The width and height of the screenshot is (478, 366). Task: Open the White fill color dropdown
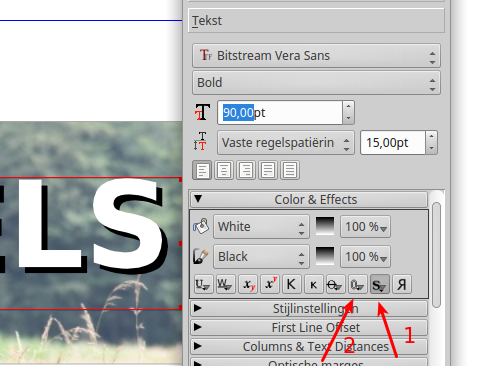coord(261,227)
